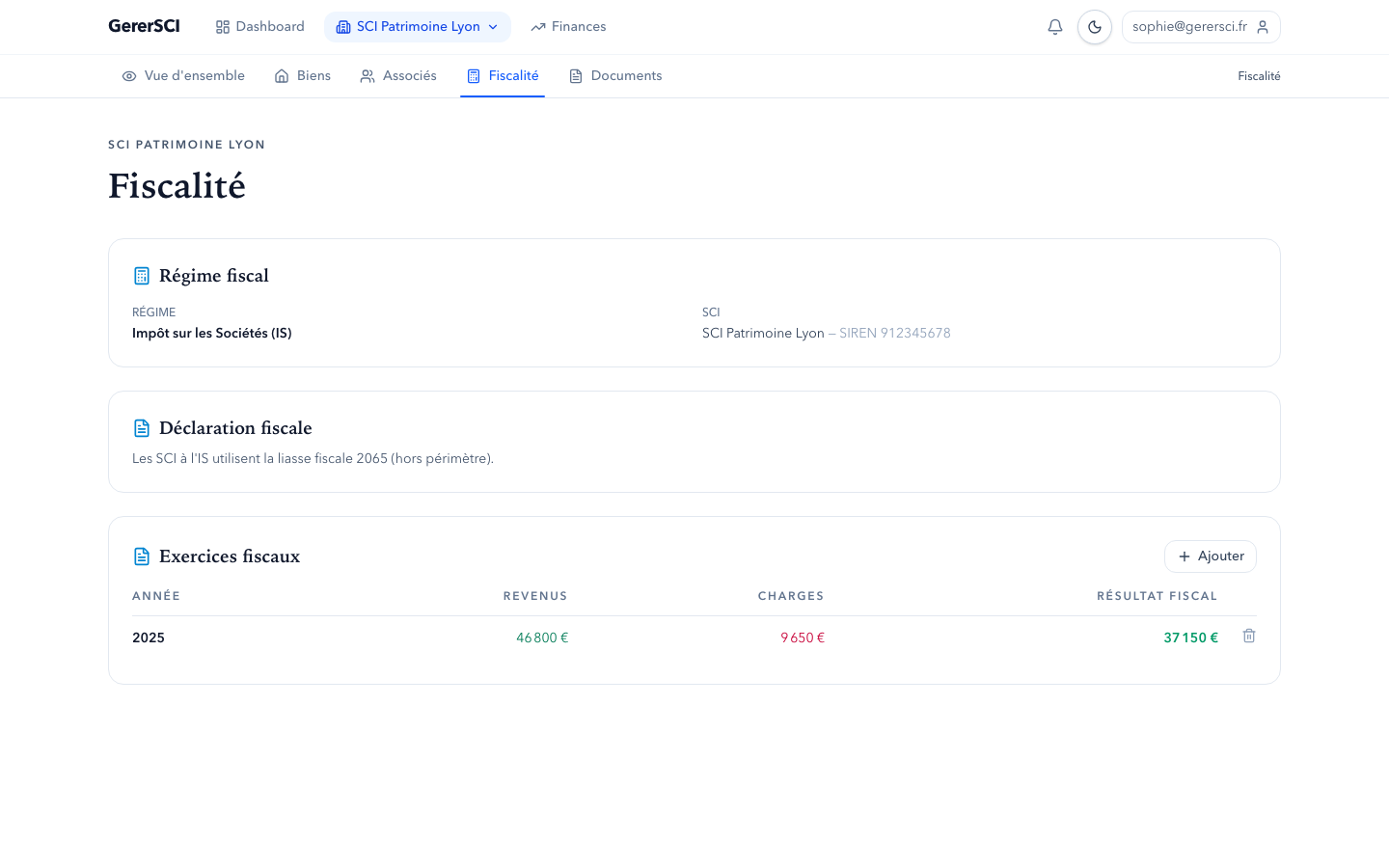Delete the 2025 fiscal year row
The image size is (1389, 868).
pos(1249,637)
